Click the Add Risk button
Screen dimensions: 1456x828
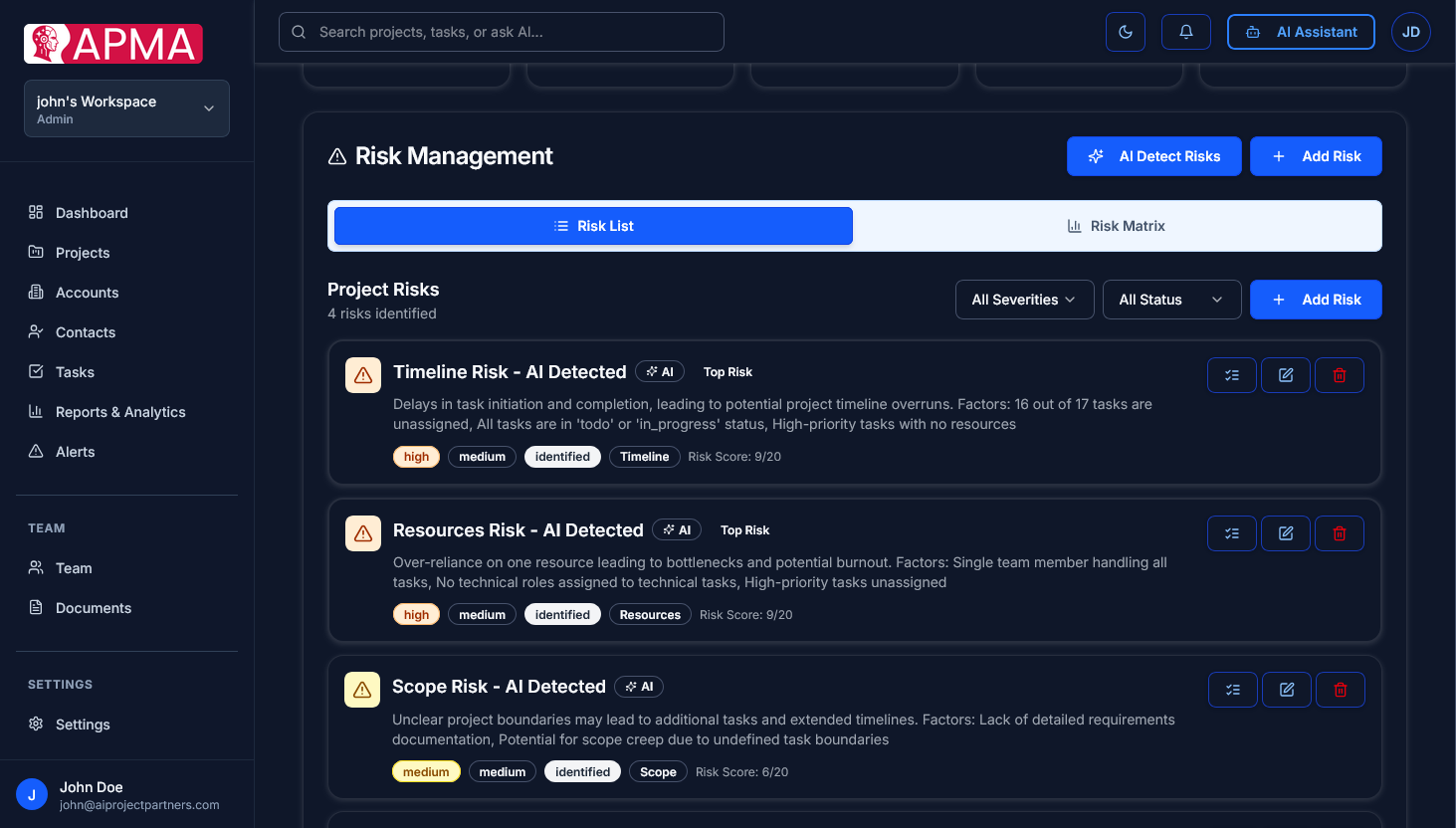click(1316, 156)
